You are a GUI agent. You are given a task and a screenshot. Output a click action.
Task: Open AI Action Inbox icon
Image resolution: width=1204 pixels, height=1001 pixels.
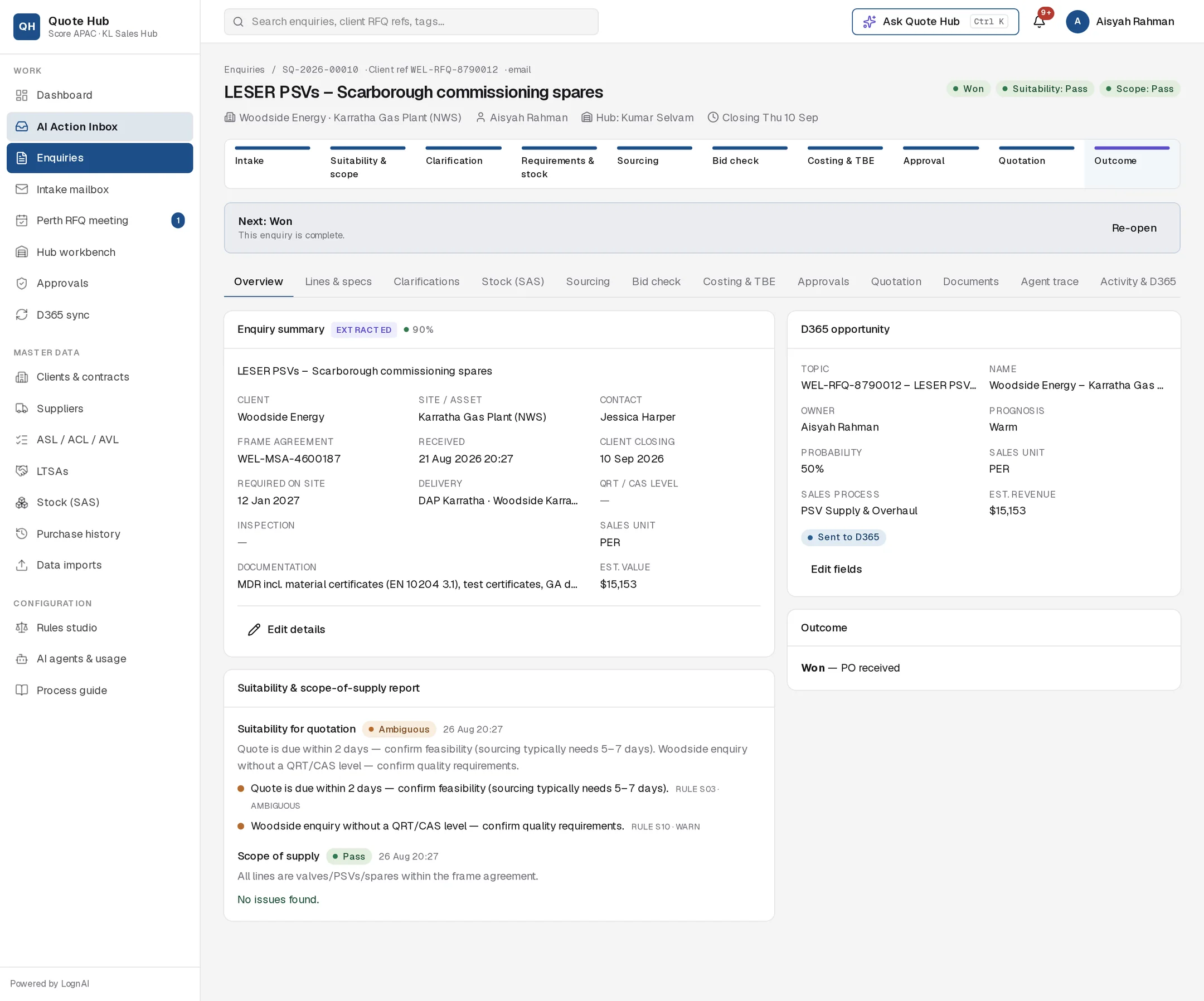tap(22, 127)
